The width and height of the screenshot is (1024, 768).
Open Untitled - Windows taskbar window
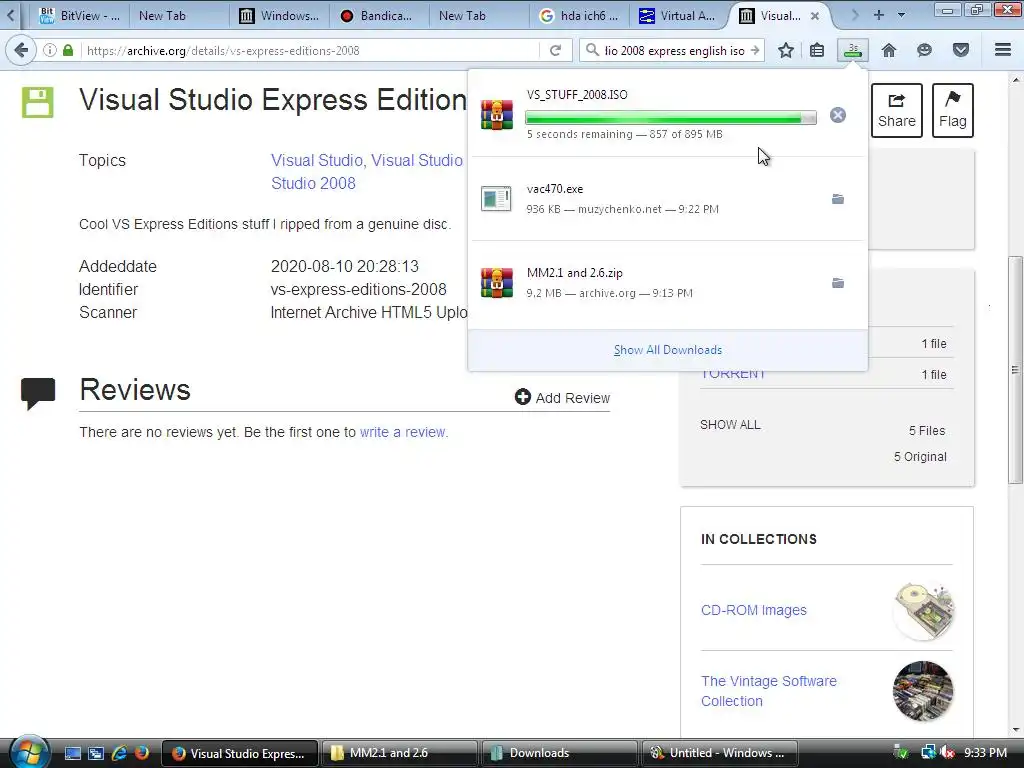(719, 753)
